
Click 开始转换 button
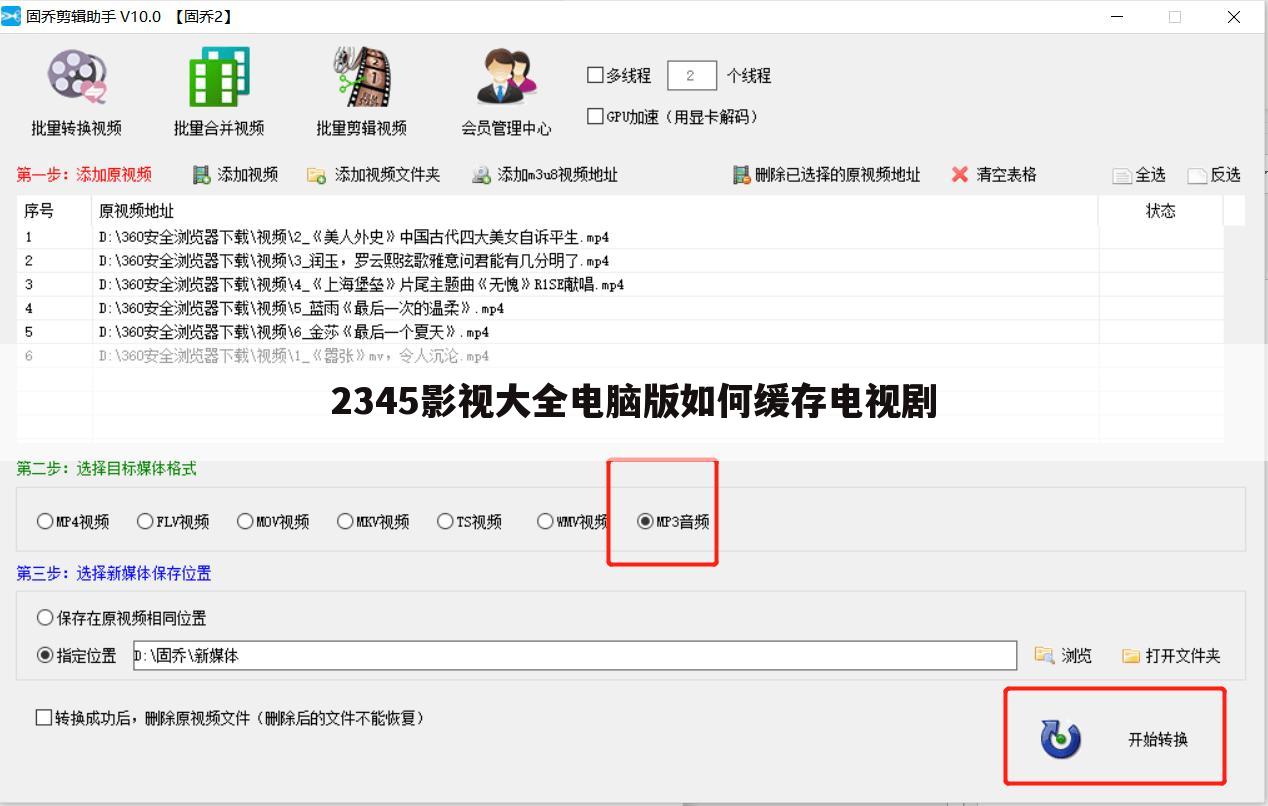[1115, 738]
